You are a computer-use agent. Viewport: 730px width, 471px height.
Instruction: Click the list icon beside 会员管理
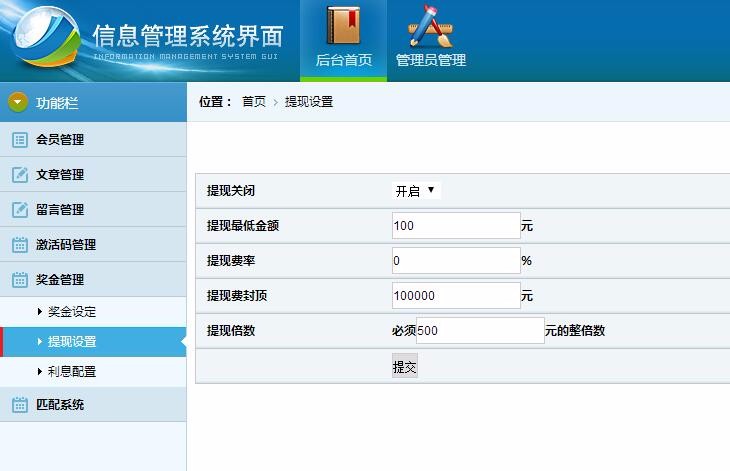point(20,140)
